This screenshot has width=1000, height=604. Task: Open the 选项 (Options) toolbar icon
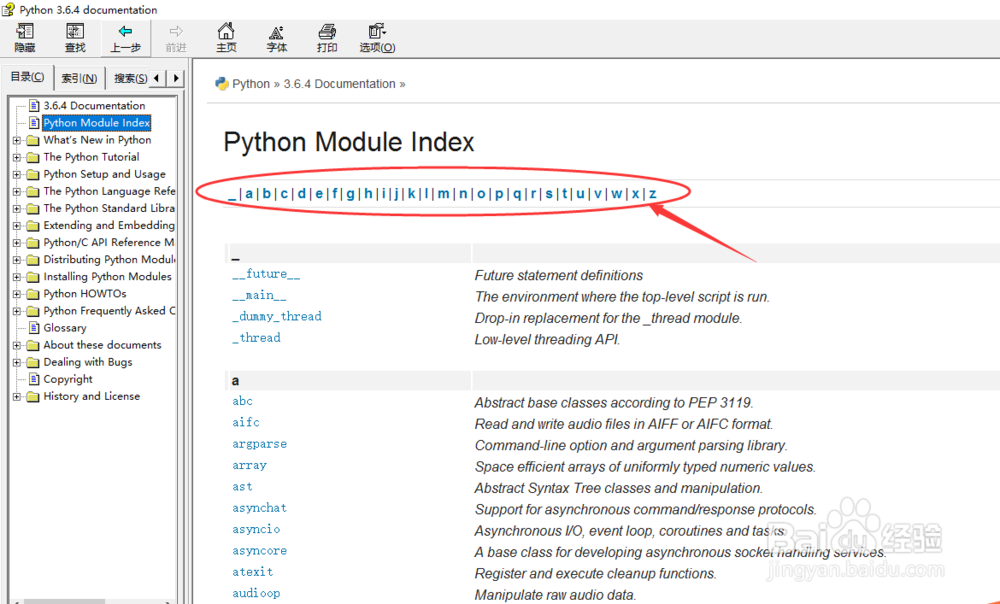click(377, 32)
